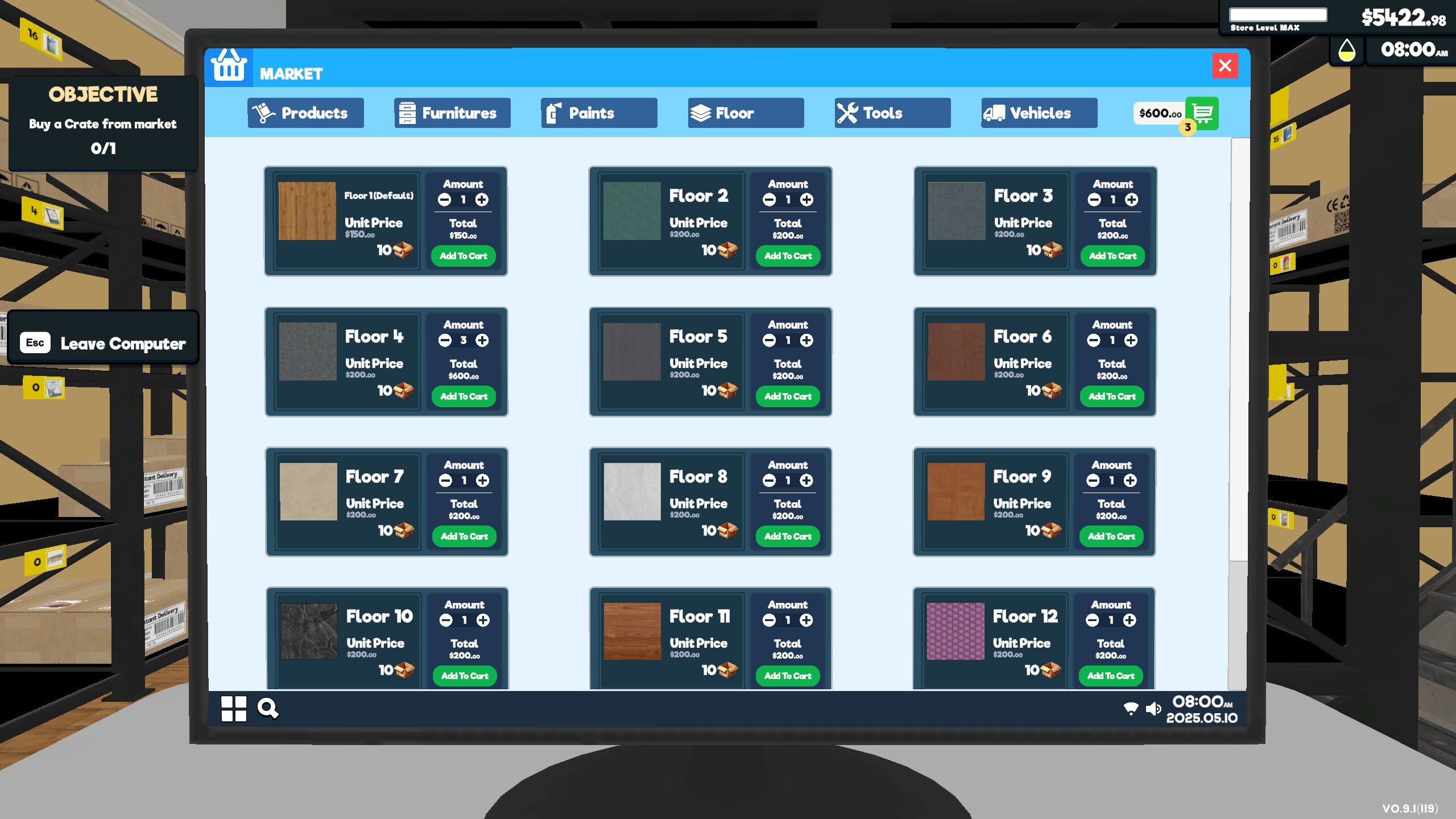Viewport: 1456px width, 819px height.
Task: Open the Tools category tab
Action: pos(892,113)
